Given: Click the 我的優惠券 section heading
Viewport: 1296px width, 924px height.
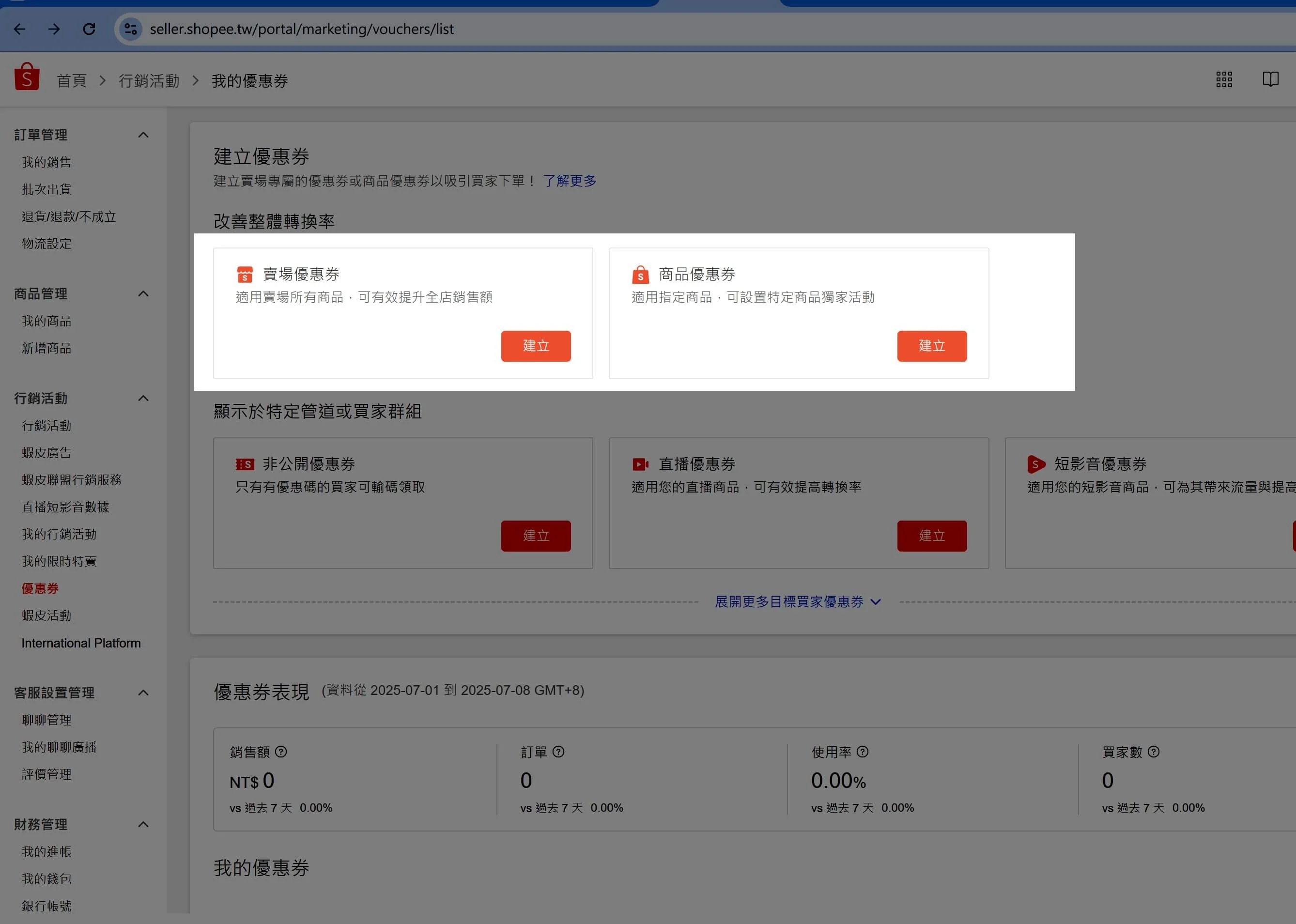Looking at the screenshot, I should coord(261,868).
